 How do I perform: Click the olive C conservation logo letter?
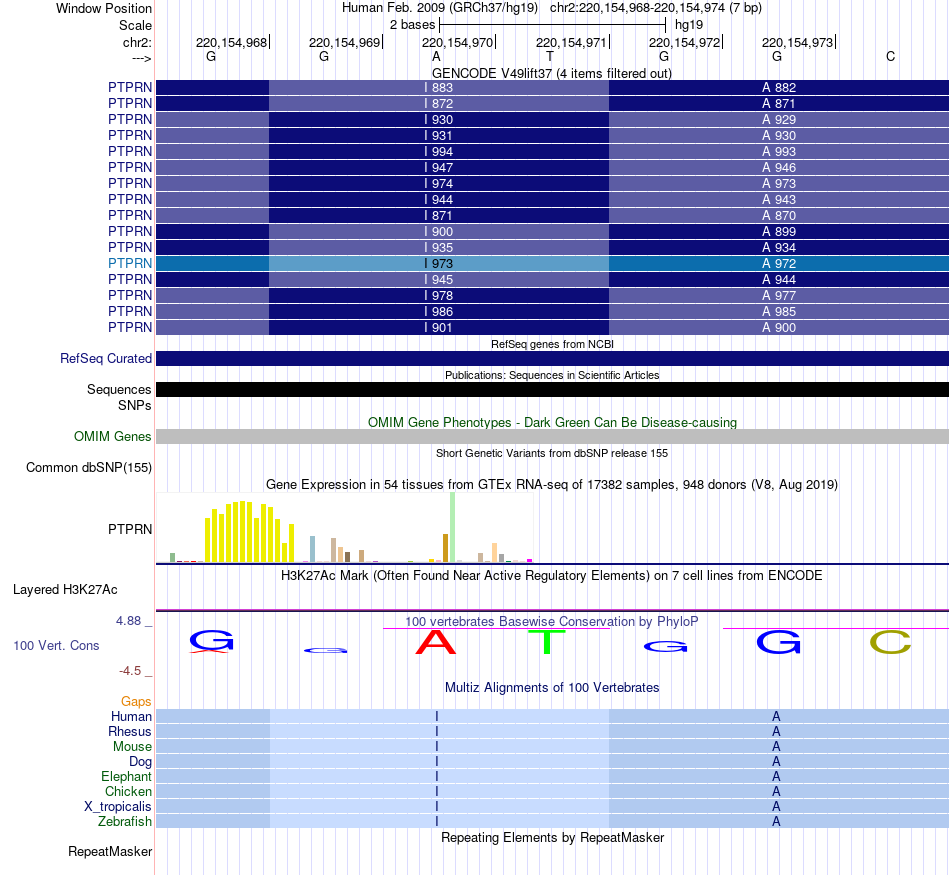tap(890, 642)
